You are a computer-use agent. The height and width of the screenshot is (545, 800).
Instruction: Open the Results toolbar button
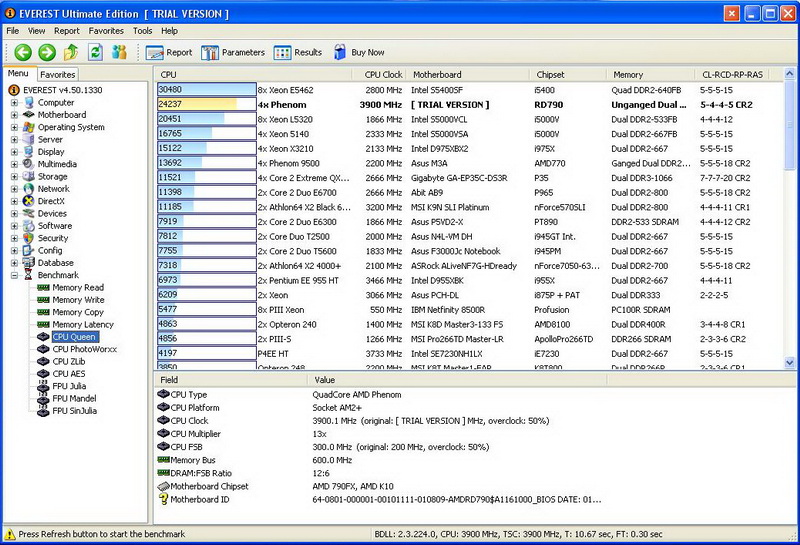coord(298,53)
